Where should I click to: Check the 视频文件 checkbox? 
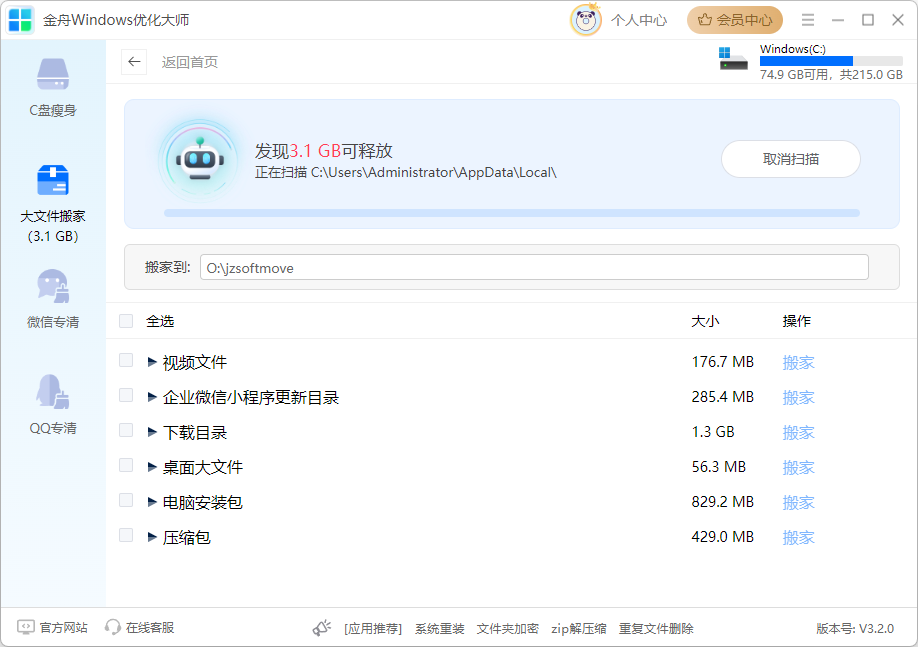coord(126,361)
